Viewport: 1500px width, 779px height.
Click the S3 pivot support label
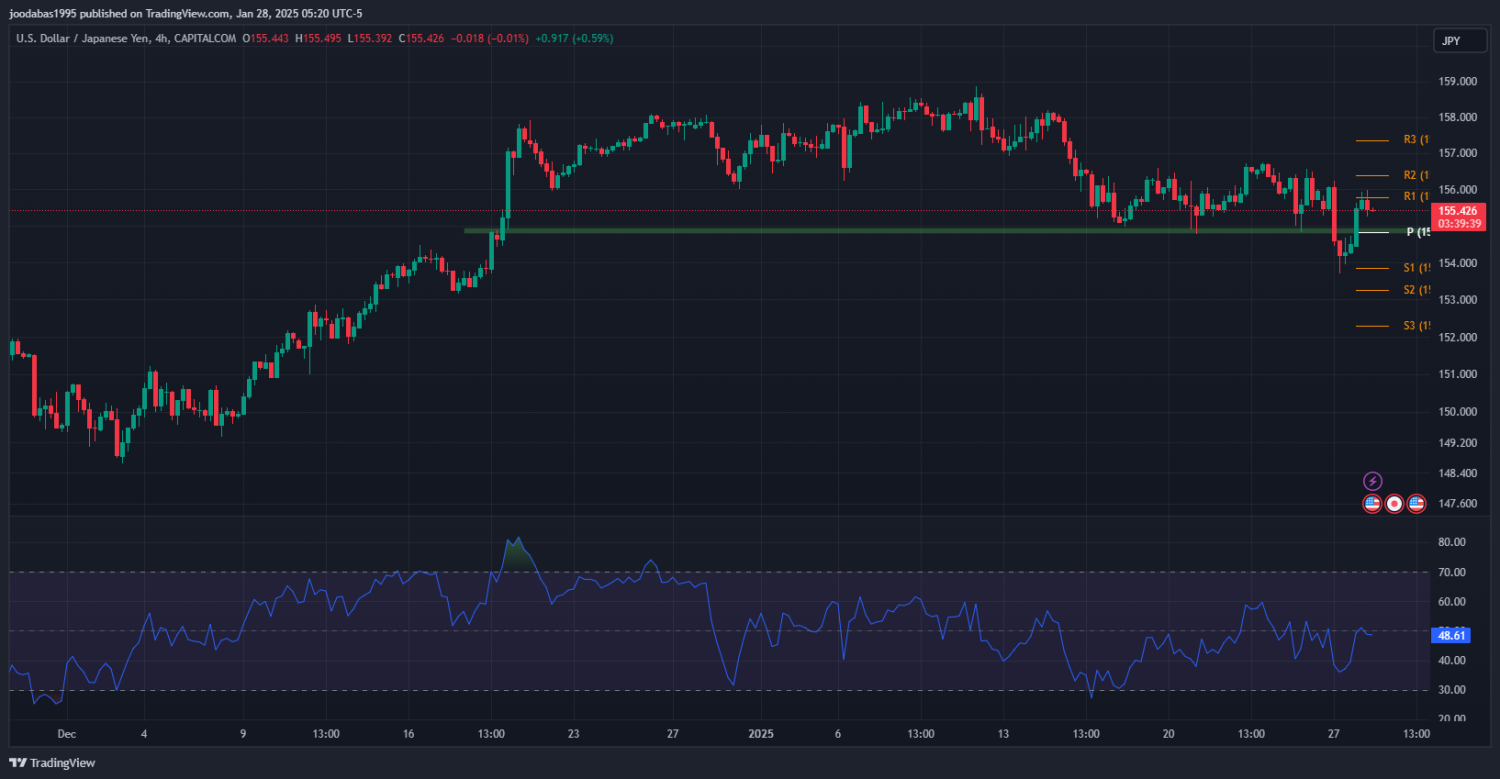(1415, 326)
